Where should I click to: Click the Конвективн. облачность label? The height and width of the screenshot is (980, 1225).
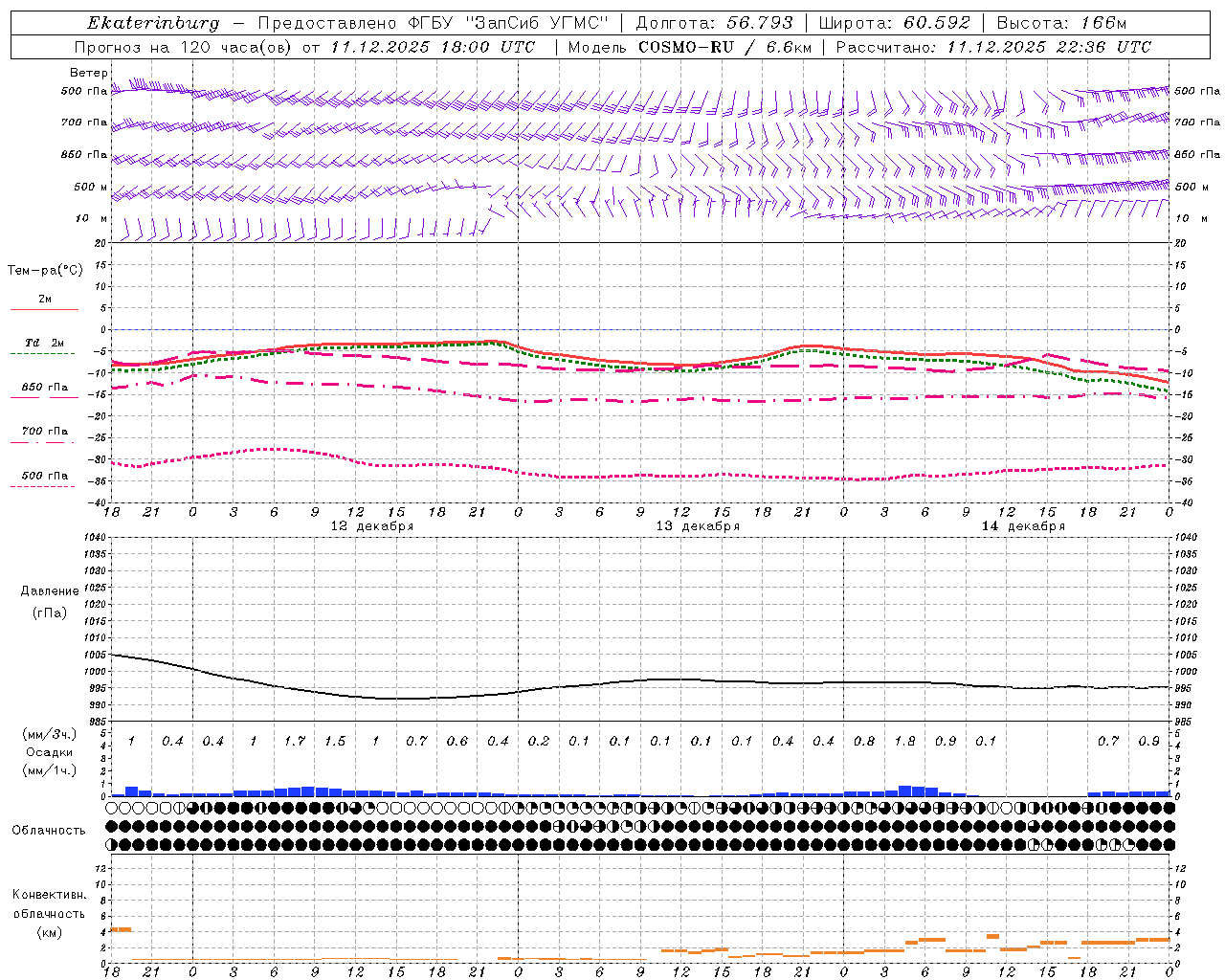pyautogui.click(x=49, y=904)
